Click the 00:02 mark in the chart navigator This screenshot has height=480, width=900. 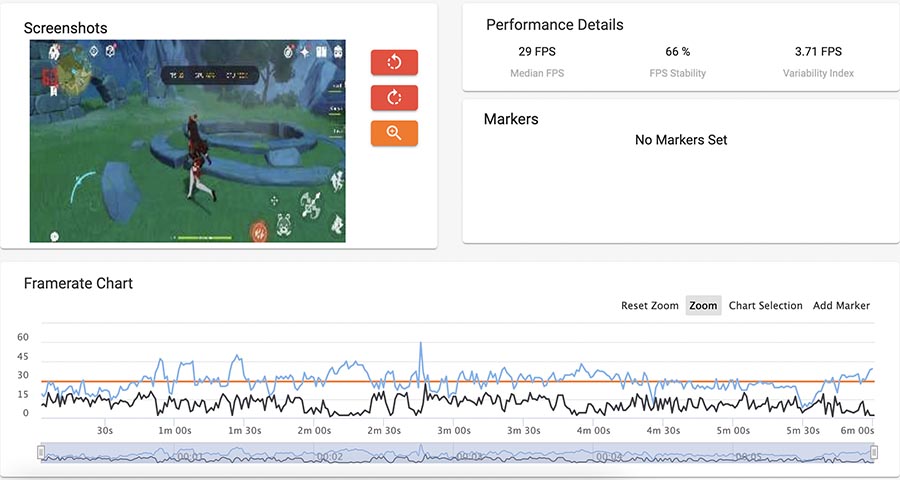pos(330,456)
